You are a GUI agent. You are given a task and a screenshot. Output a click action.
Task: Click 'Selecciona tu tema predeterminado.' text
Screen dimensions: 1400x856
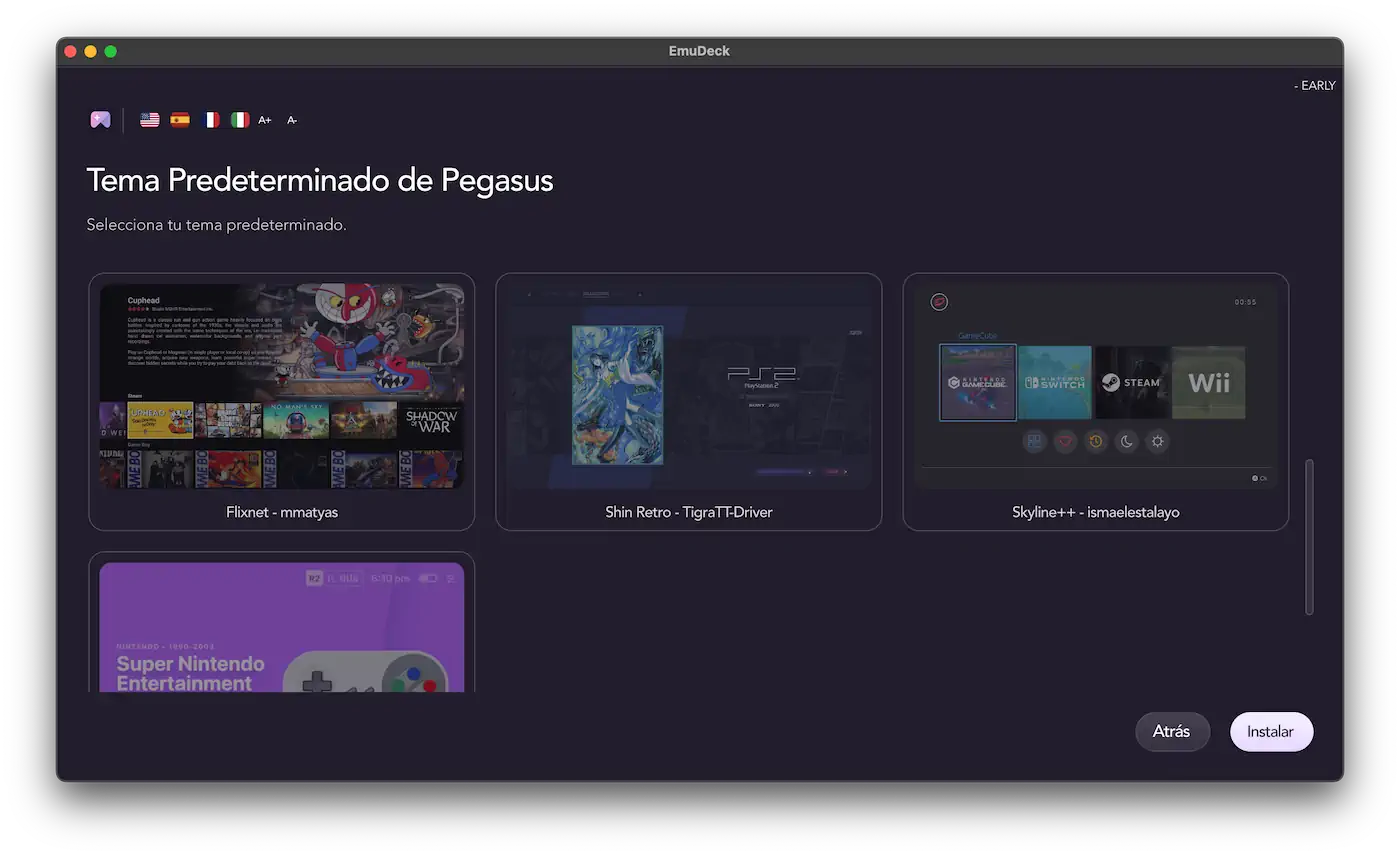click(x=217, y=225)
